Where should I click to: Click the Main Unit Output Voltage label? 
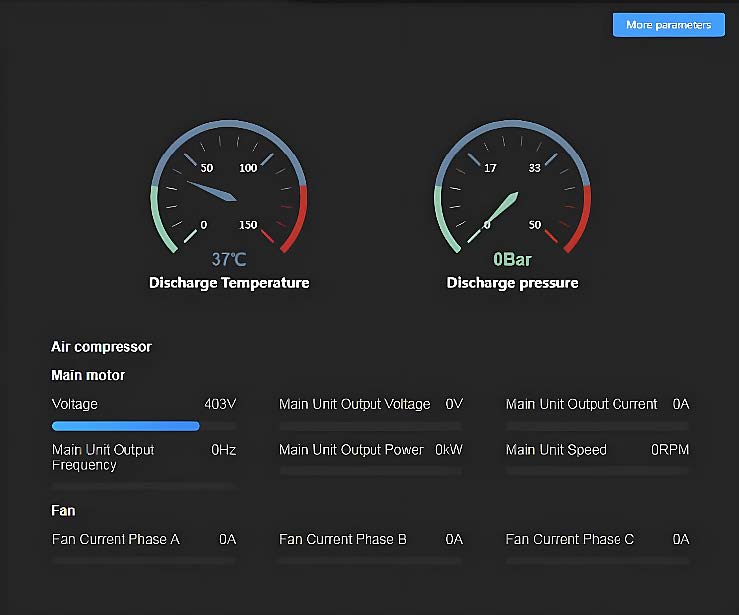tap(354, 404)
